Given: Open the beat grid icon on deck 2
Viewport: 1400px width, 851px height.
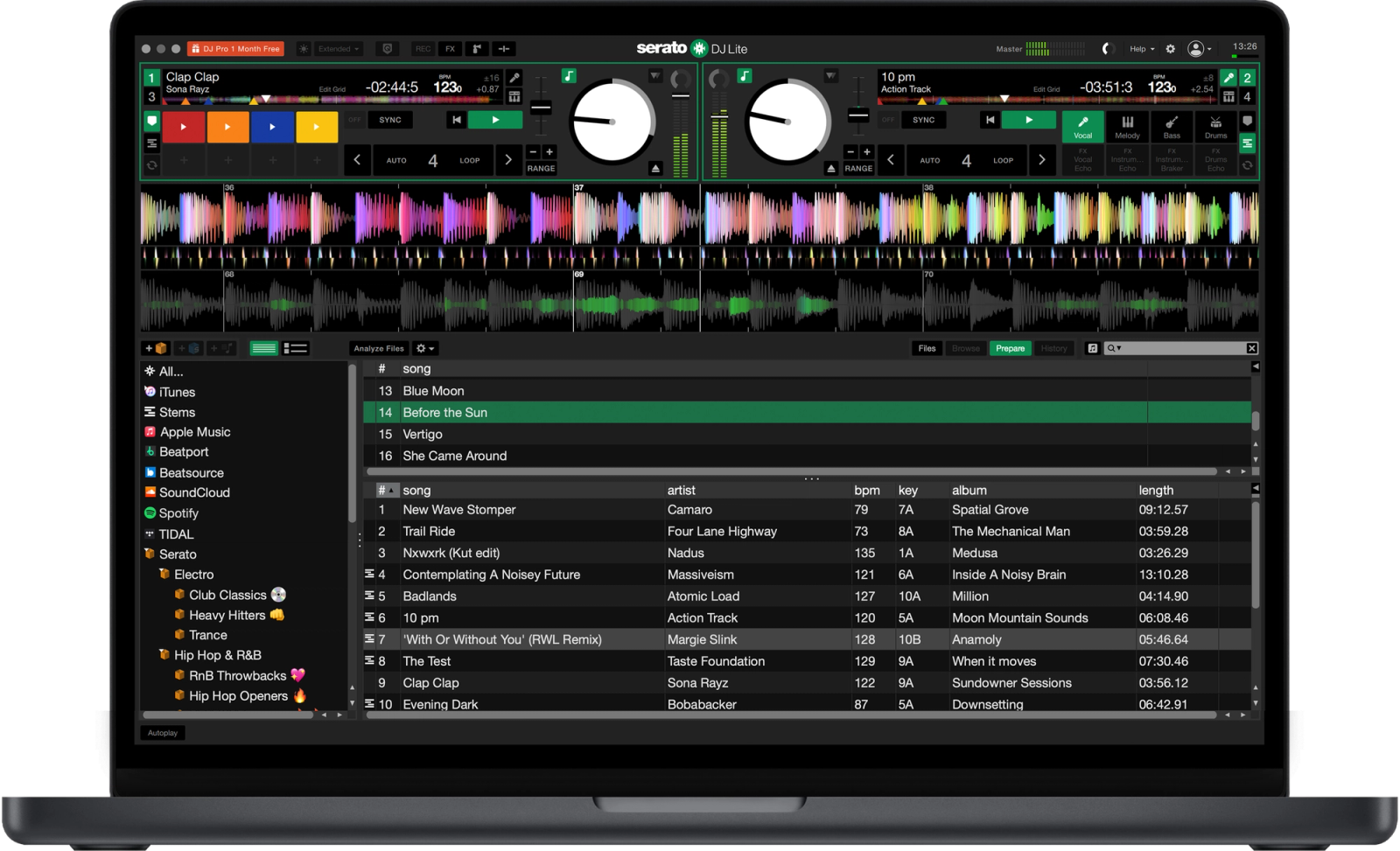Looking at the screenshot, I should [1229, 96].
